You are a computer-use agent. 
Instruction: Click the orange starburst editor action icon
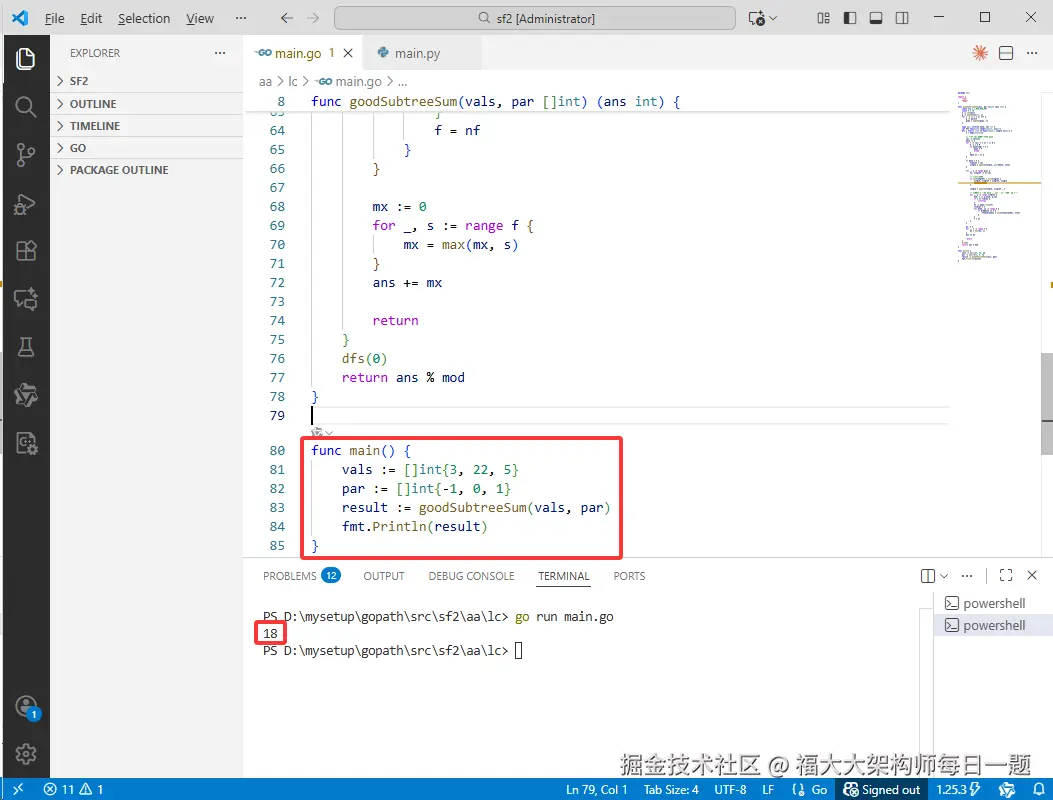click(980, 53)
